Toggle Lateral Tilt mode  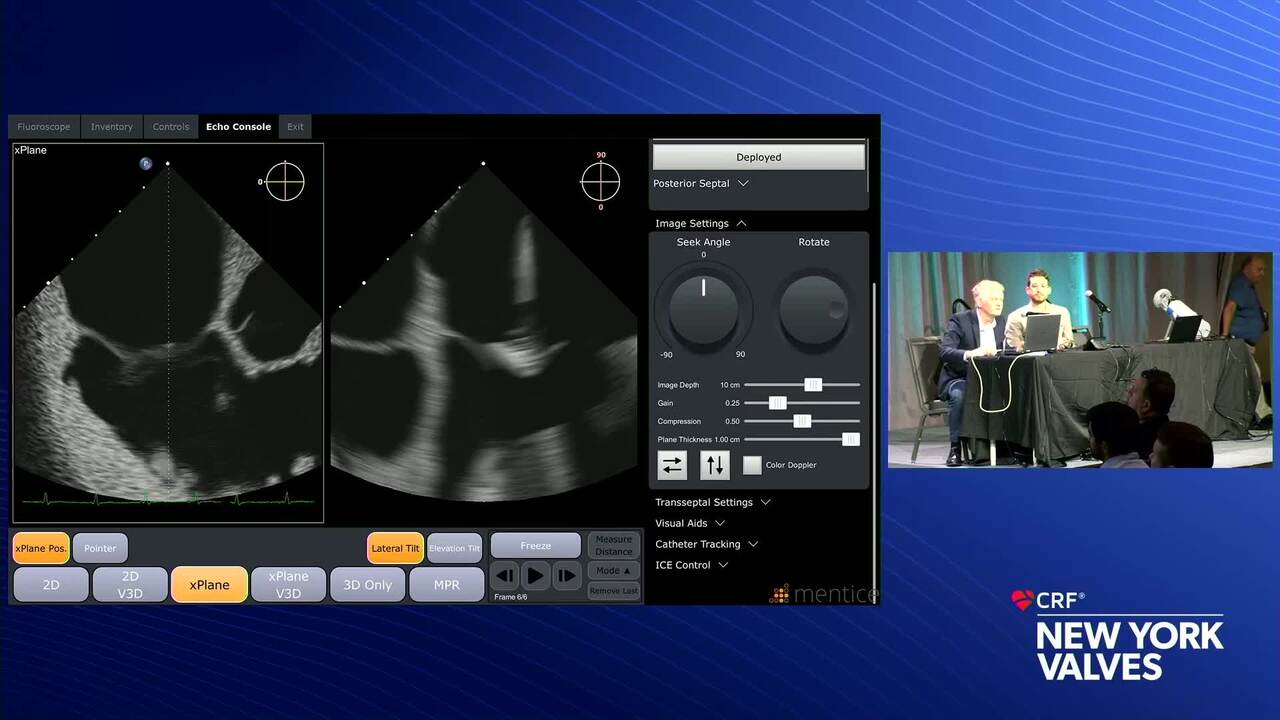(395, 548)
